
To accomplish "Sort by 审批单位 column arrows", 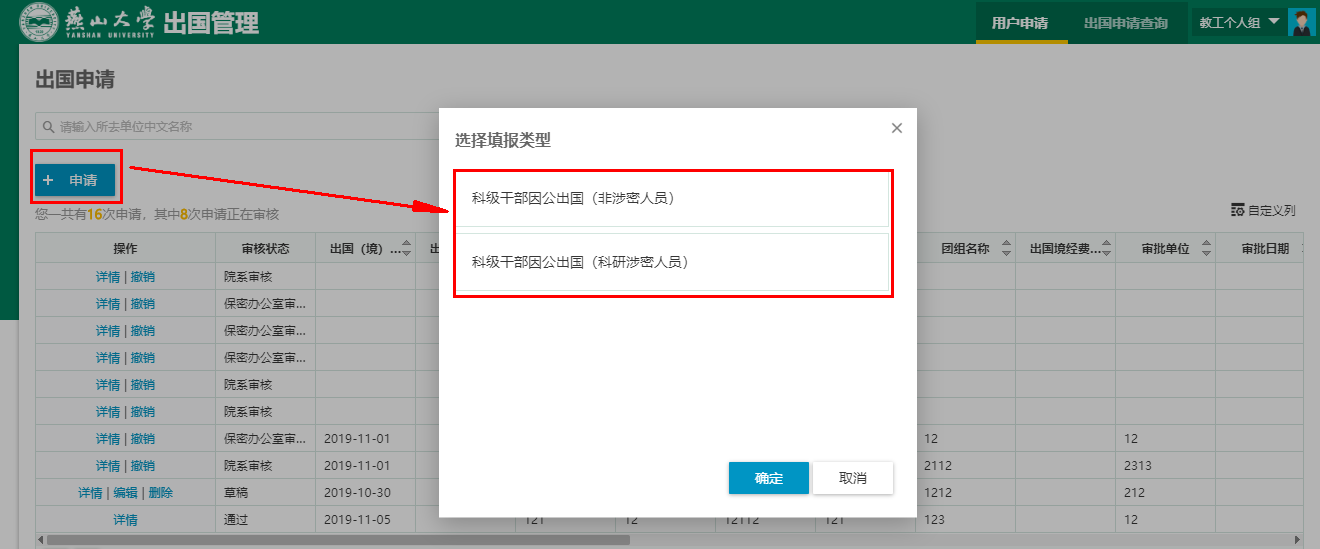I will 1207,249.
